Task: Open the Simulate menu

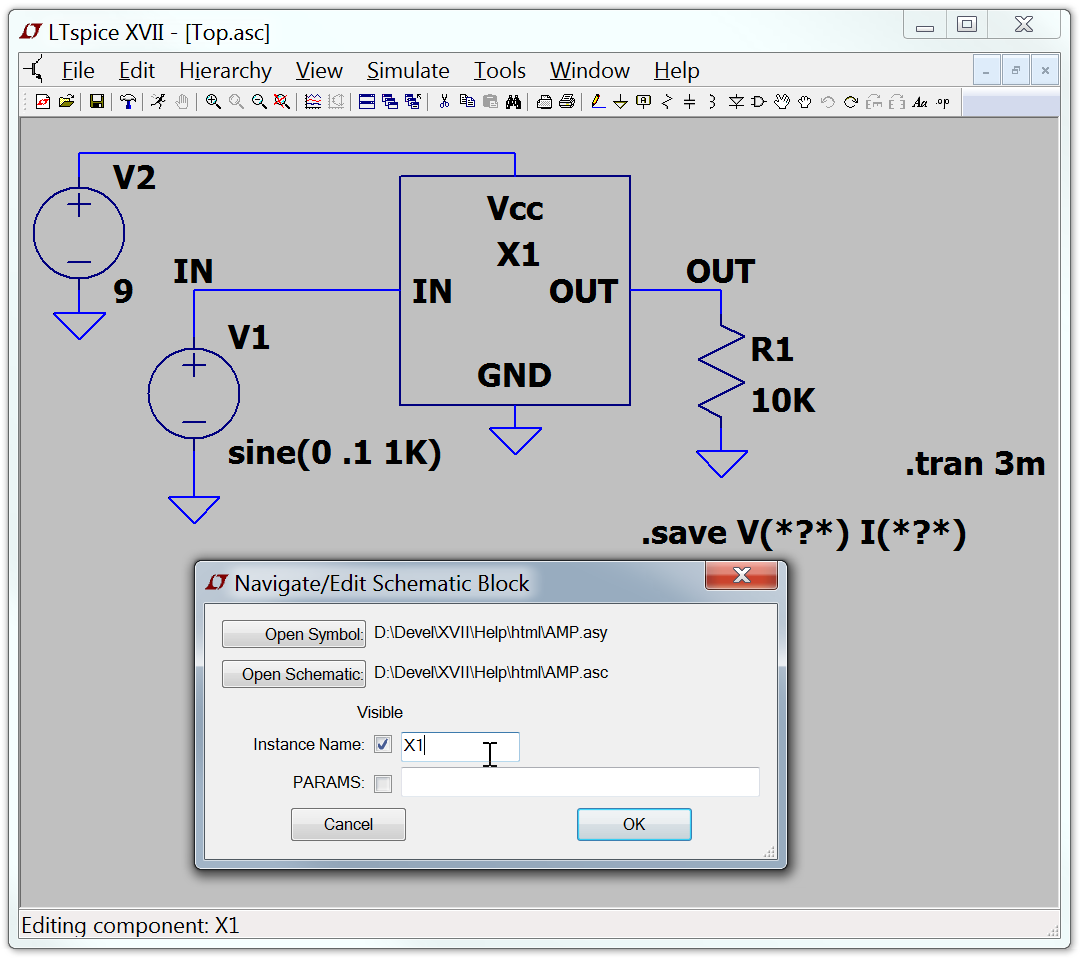Action: click(407, 71)
